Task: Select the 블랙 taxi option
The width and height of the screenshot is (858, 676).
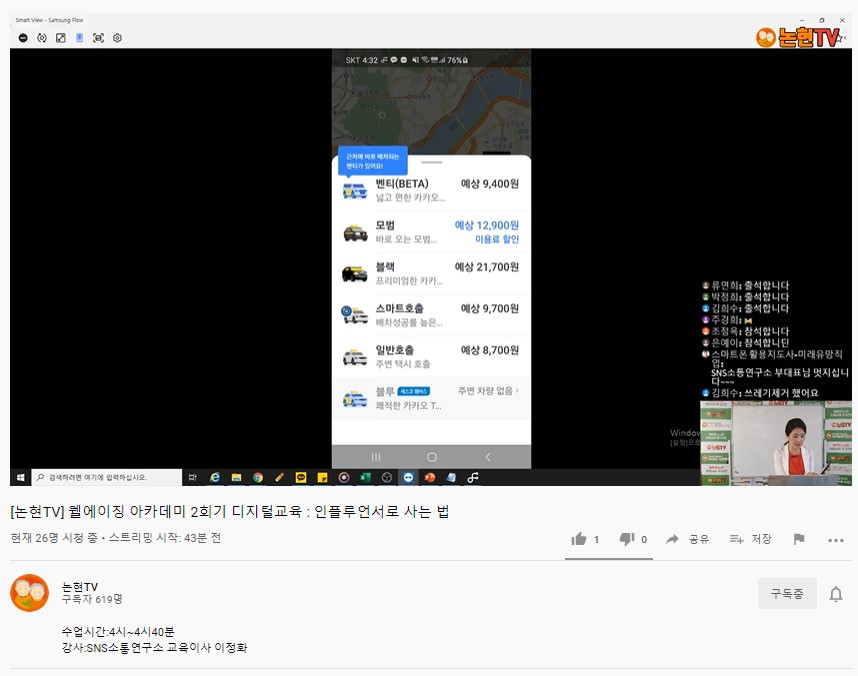Action: click(431, 274)
